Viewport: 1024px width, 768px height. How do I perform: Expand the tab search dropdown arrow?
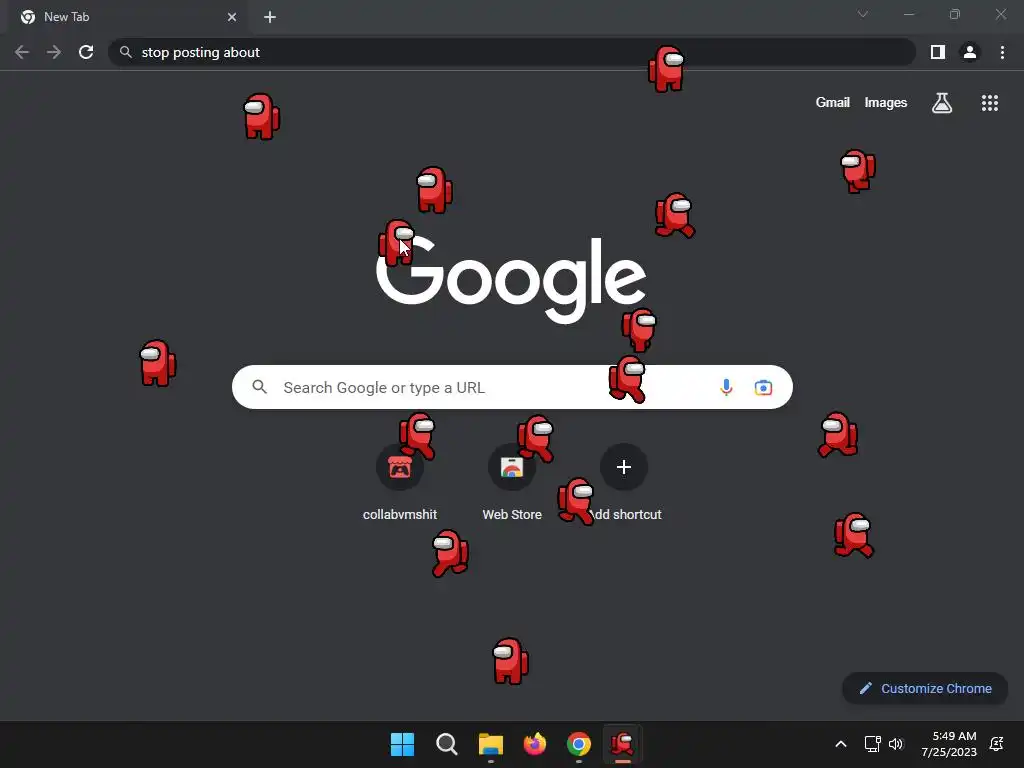coord(863,14)
